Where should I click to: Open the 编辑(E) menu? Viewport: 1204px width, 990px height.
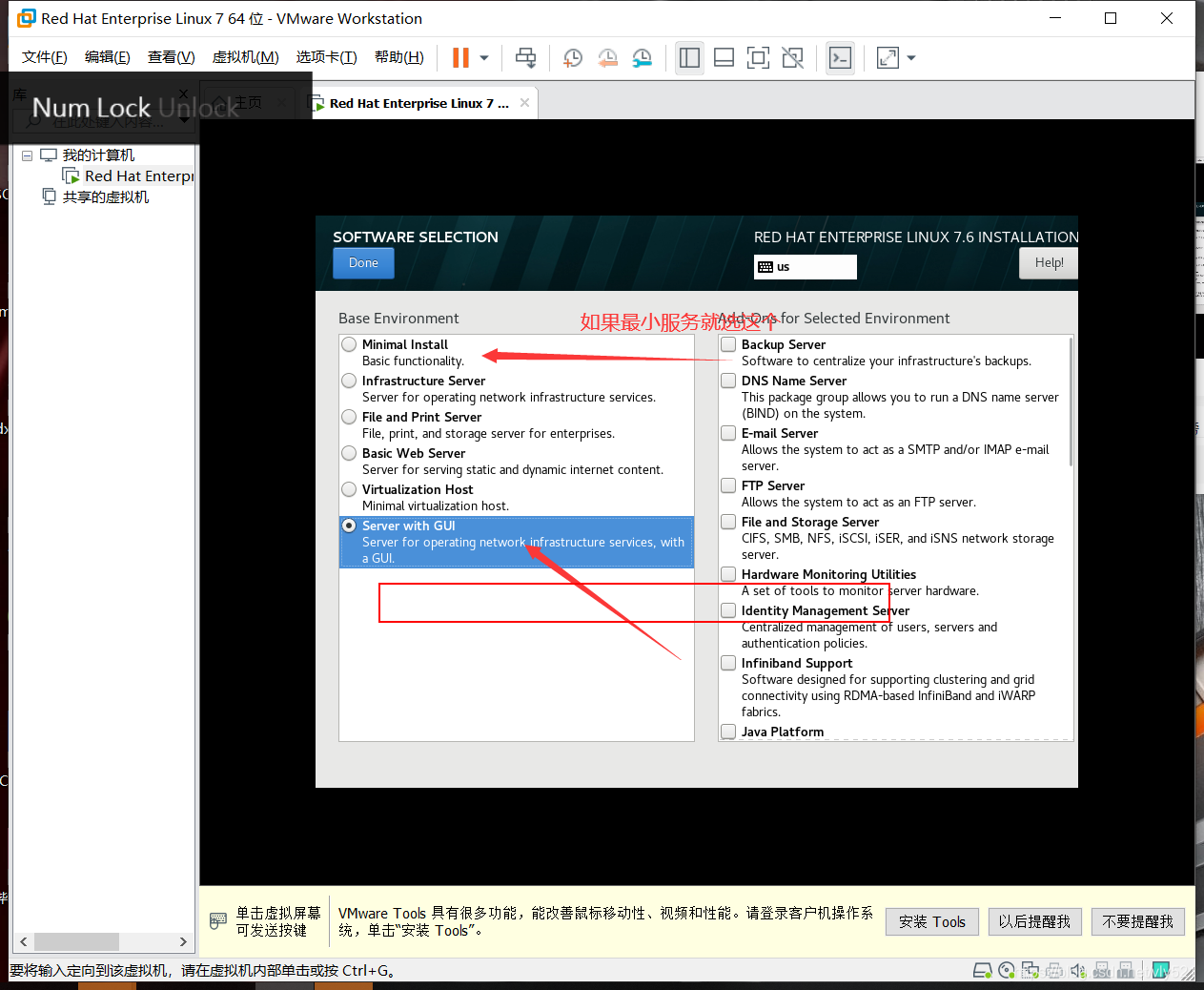click(x=107, y=57)
